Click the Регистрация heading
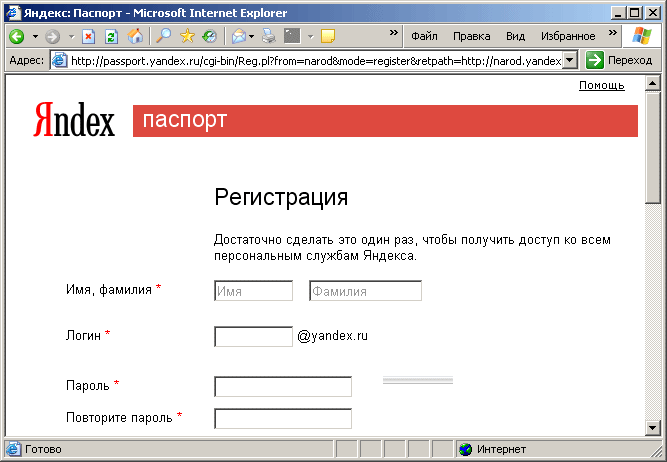The height and width of the screenshot is (462, 667). click(281, 197)
